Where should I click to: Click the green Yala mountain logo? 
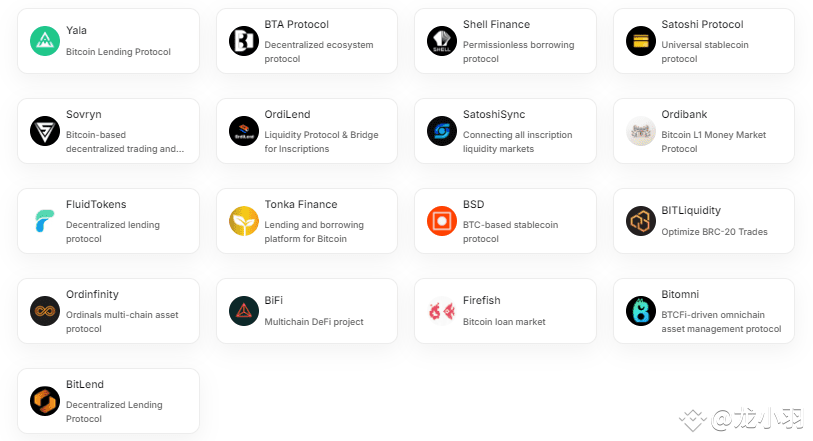click(45, 41)
